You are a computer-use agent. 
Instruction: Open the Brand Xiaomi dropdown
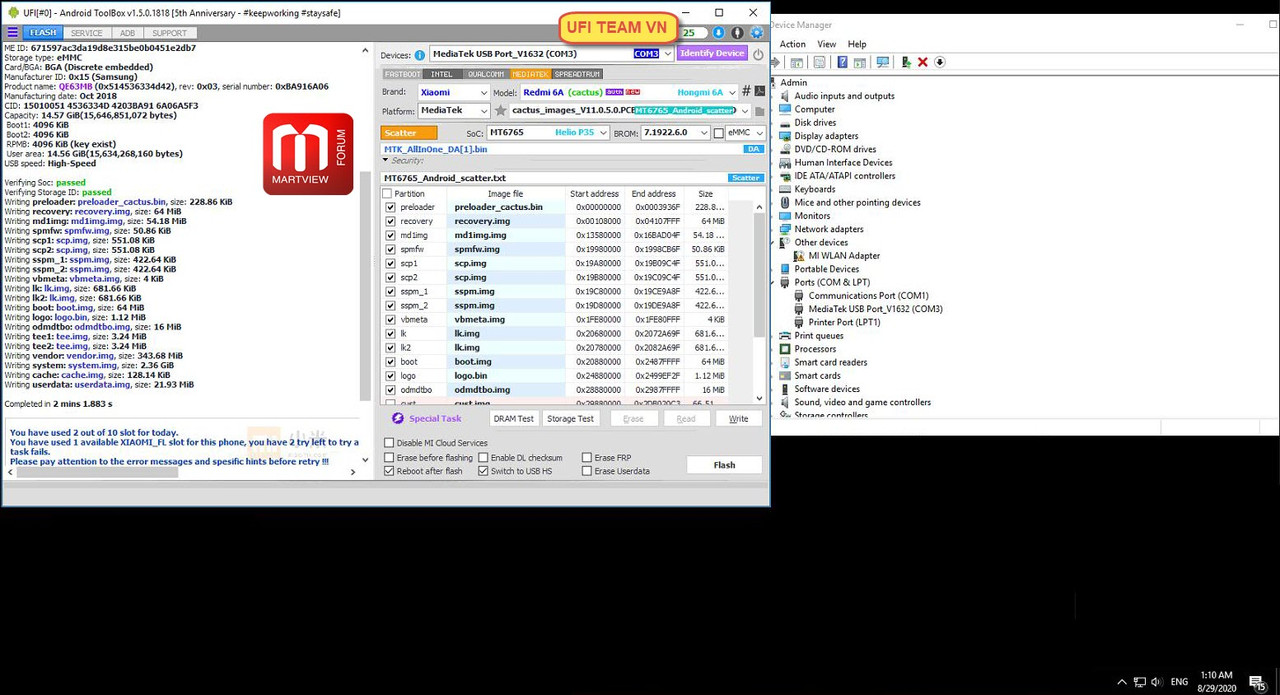coord(483,92)
